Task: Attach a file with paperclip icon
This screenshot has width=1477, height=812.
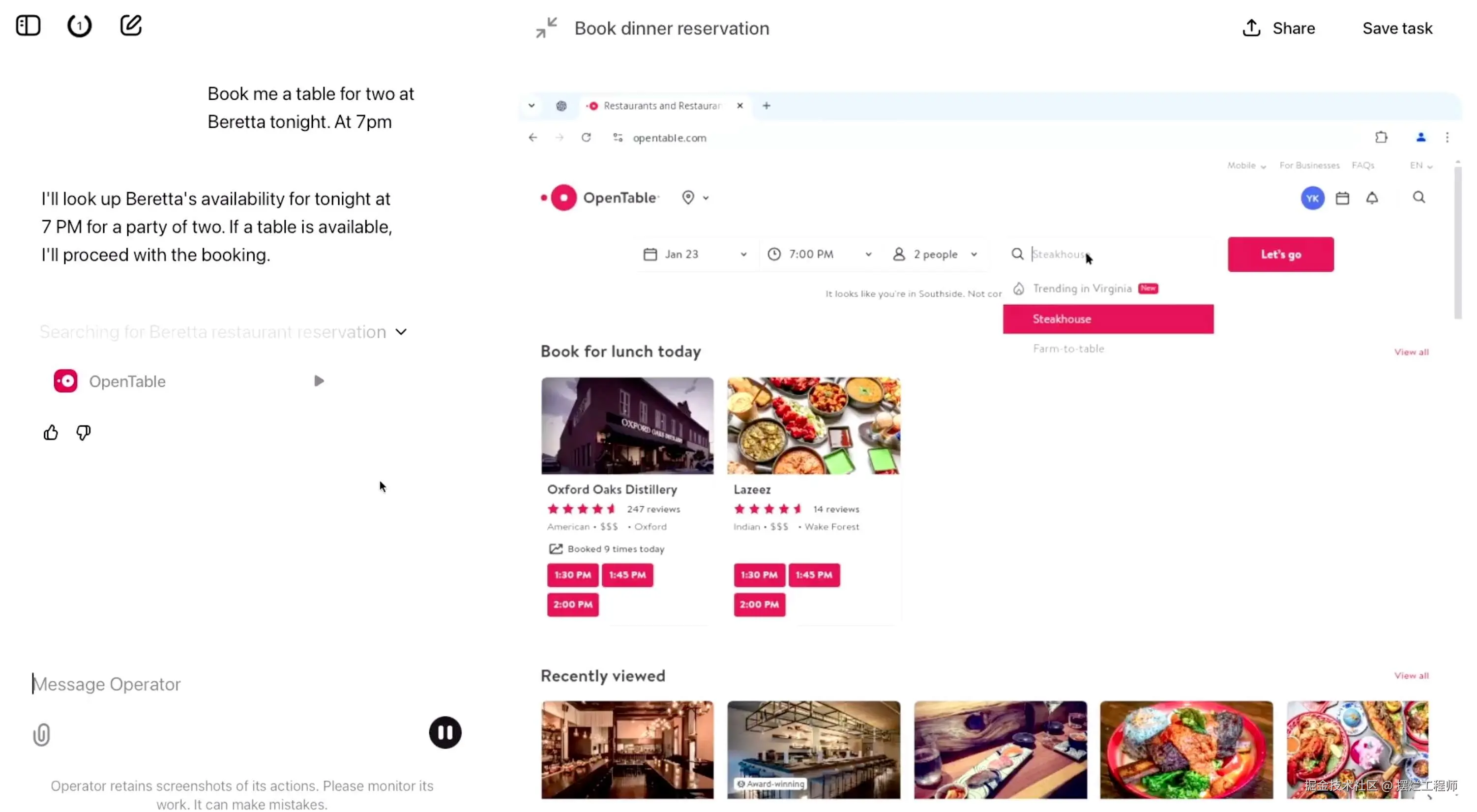Action: pos(41,734)
